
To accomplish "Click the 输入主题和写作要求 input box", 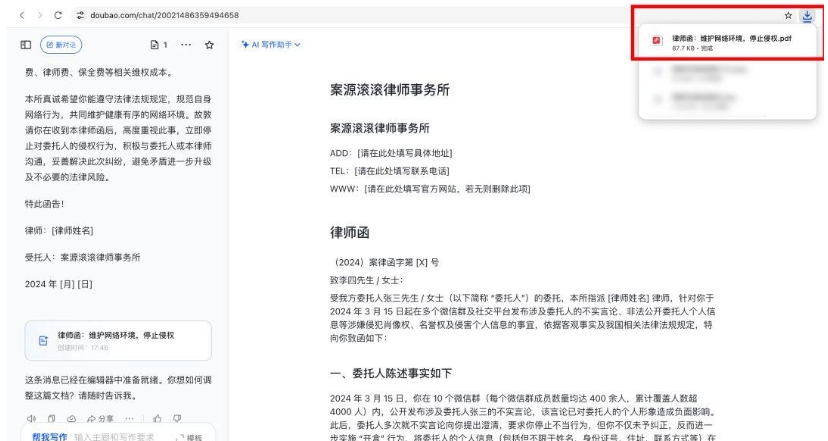I will (115, 437).
